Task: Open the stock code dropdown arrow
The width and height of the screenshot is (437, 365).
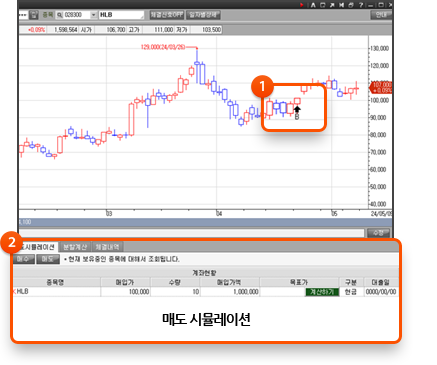Action: 93,15
